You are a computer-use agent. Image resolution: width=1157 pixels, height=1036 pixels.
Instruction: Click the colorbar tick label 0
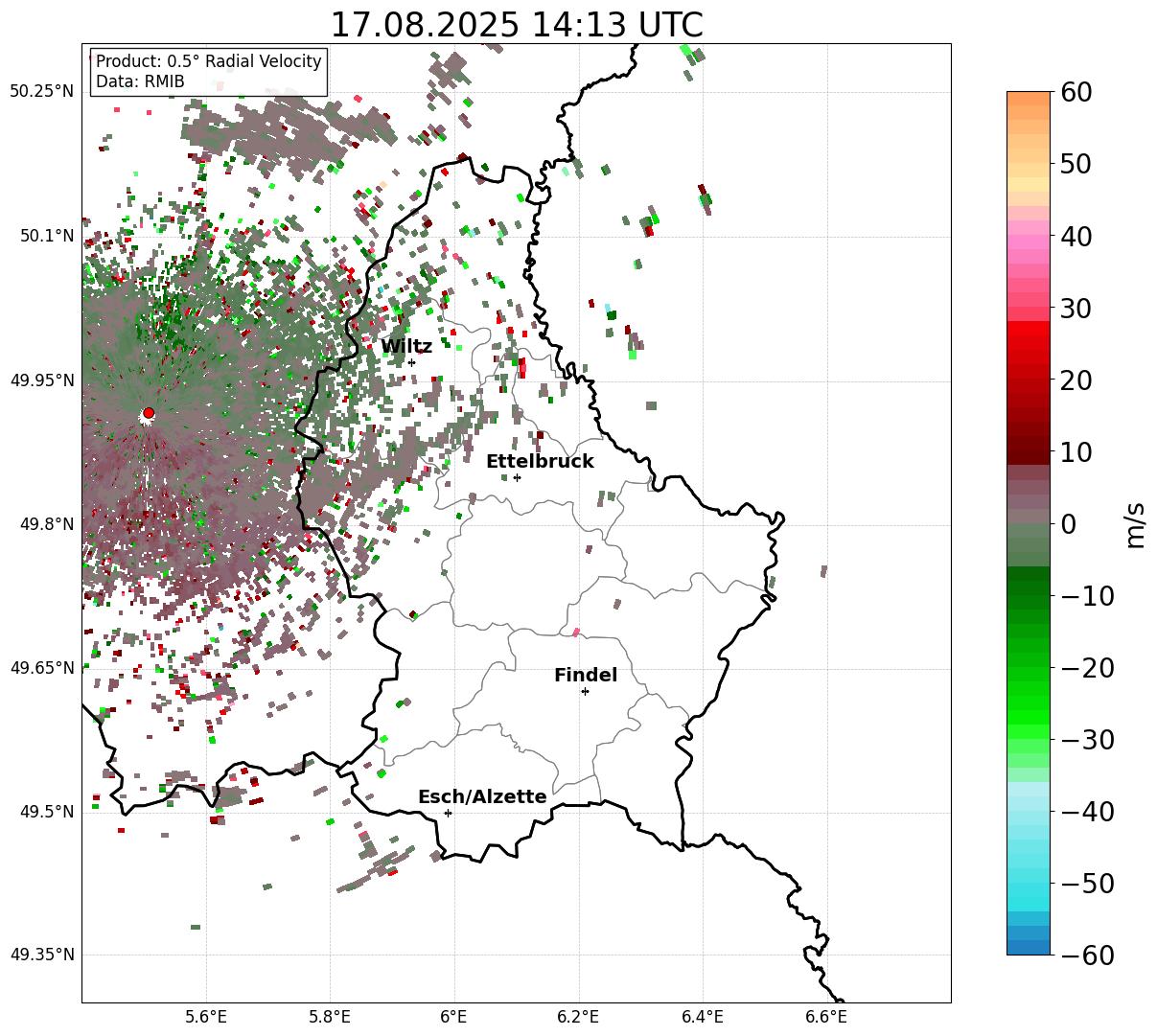[x=1069, y=523]
